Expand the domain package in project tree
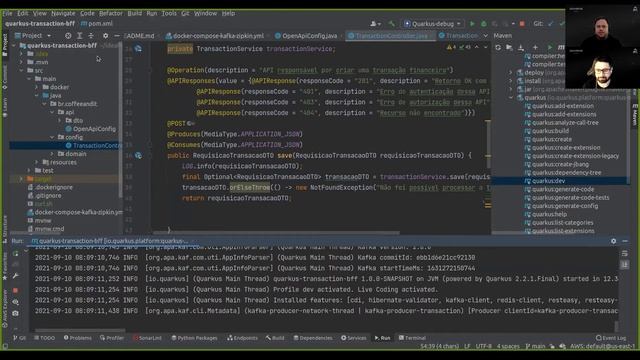The width and height of the screenshot is (640, 360). (52, 154)
